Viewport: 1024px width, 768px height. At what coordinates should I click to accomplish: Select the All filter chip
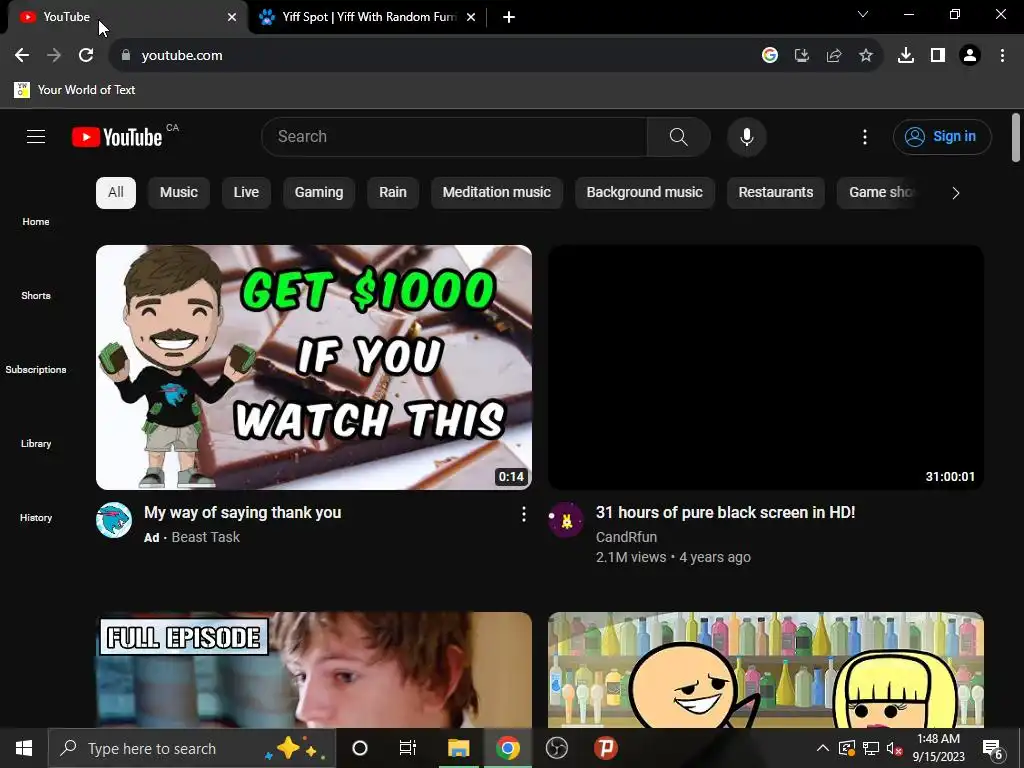coord(116,193)
